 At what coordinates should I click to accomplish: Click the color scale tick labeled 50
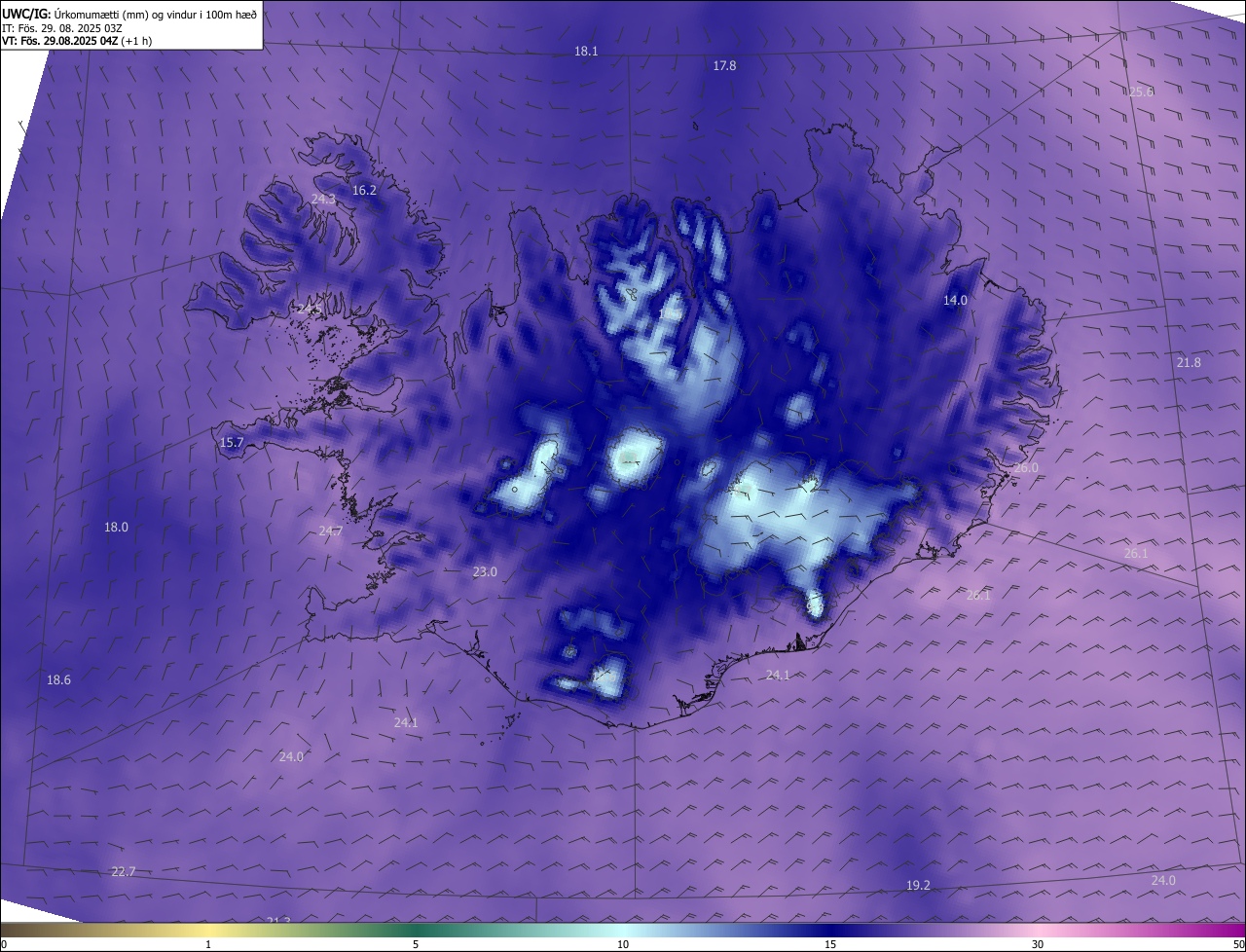pyautogui.click(x=1238, y=944)
